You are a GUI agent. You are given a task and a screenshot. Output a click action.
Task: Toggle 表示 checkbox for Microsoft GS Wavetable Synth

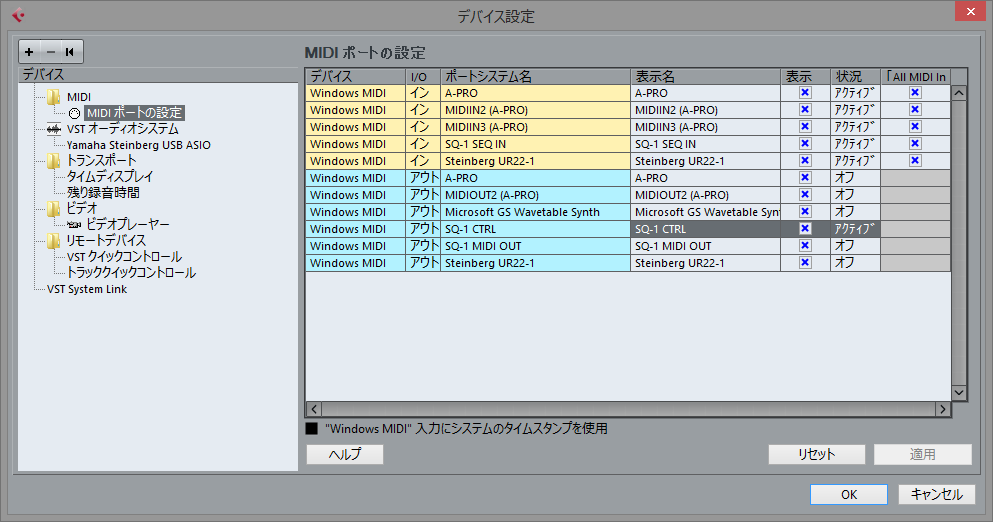805,212
